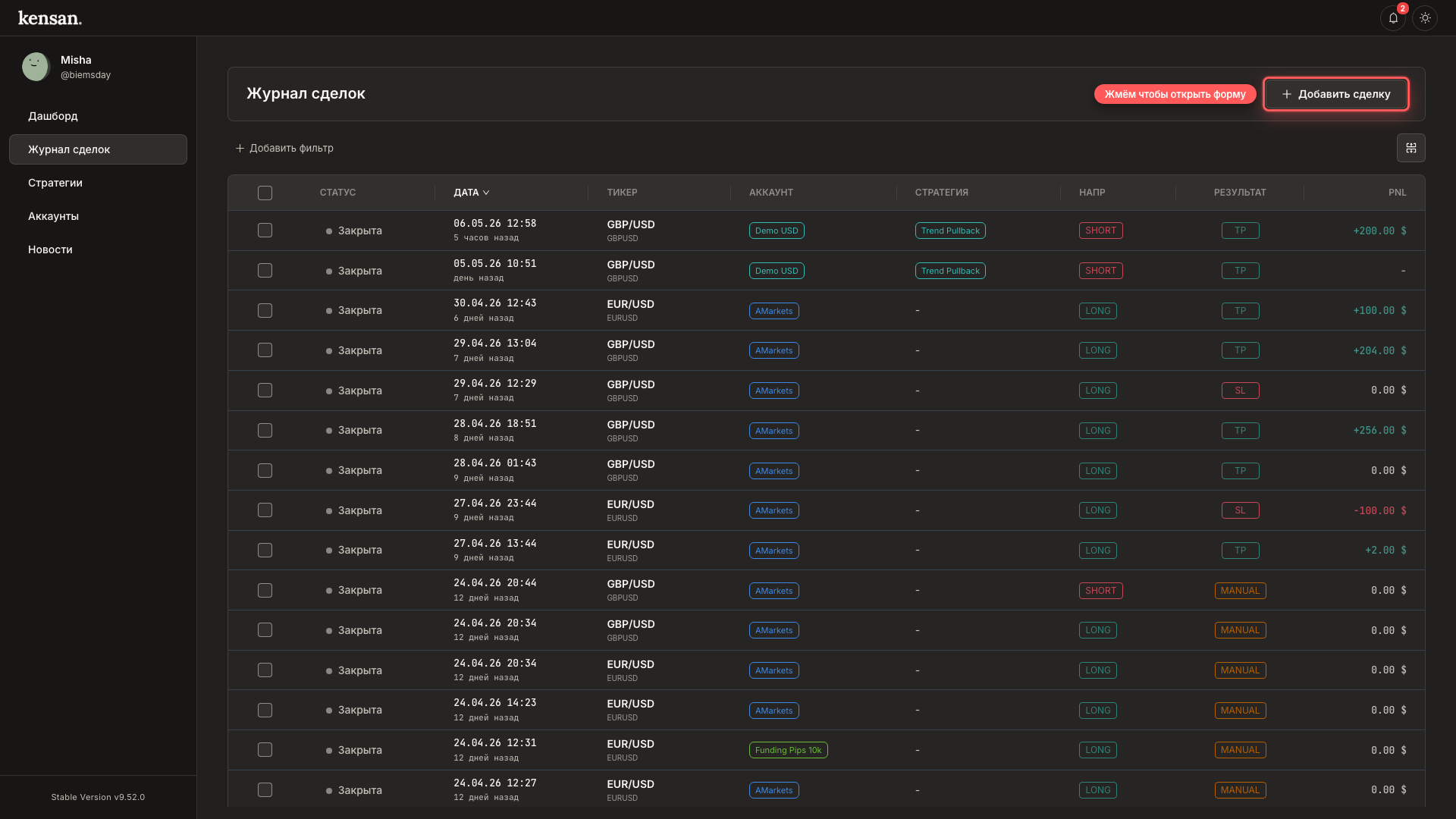This screenshot has height=819, width=1456.
Task: Open the notifications bell
Action: (x=1393, y=18)
